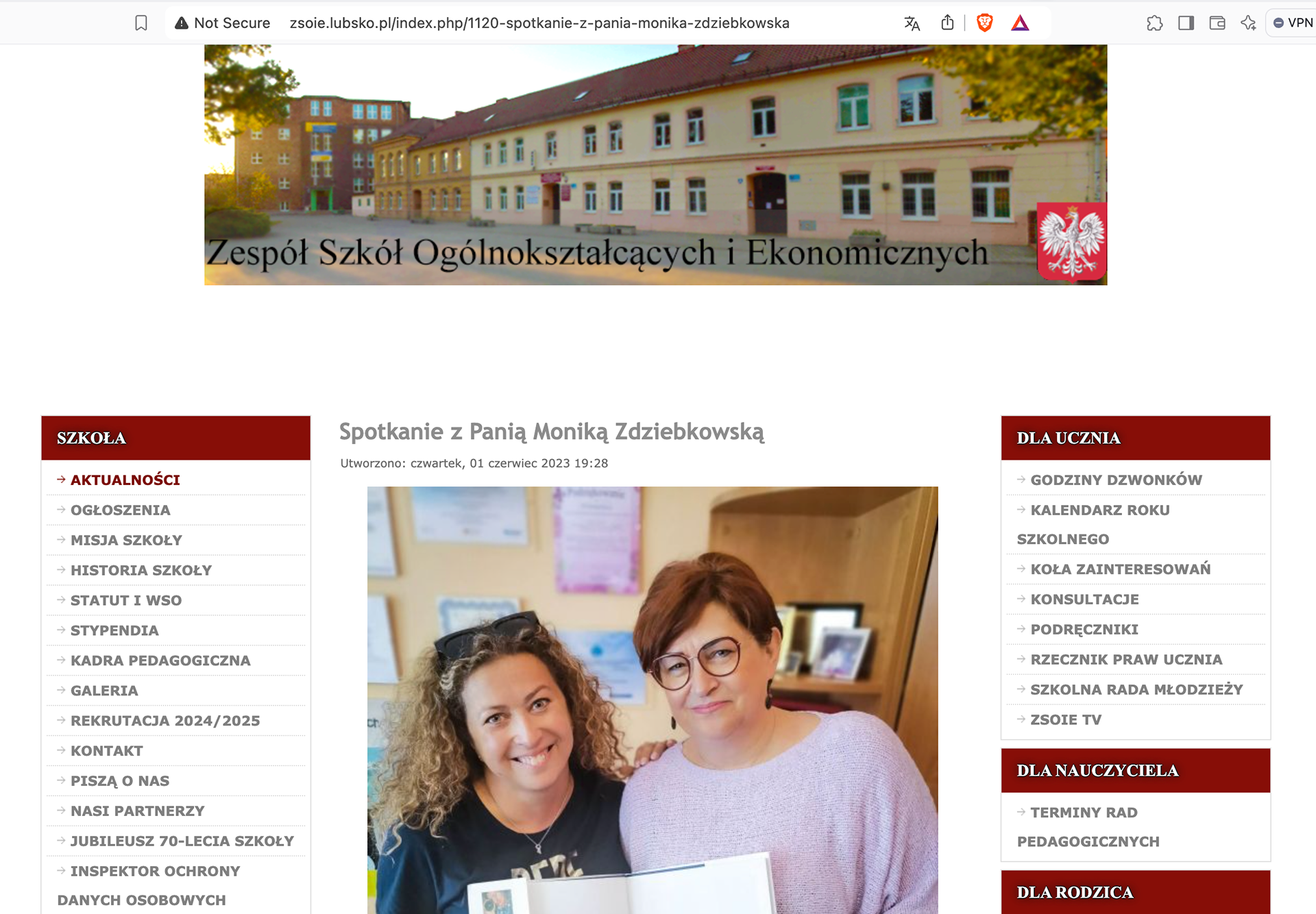
Task: Open KADRA PEDAGOGICZNA in school menu
Action: coord(160,660)
